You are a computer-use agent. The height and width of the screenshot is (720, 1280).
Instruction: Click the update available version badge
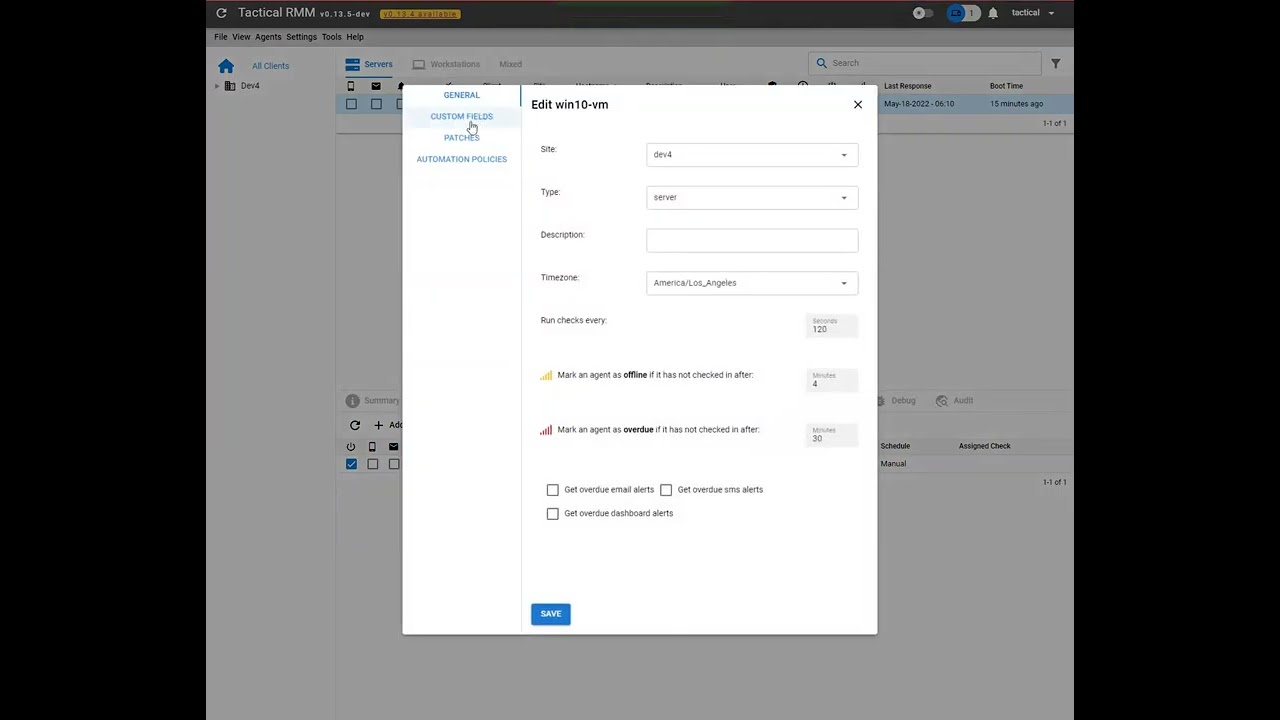[x=420, y=14]
